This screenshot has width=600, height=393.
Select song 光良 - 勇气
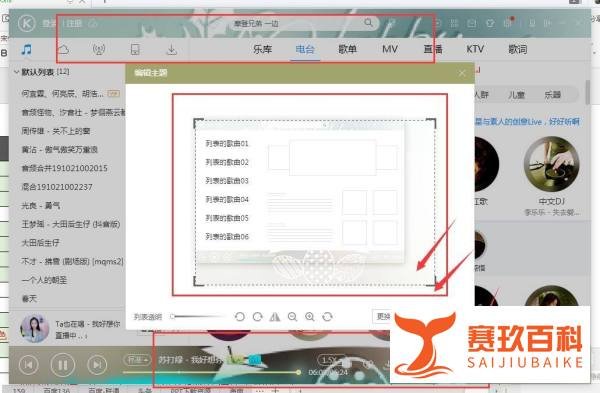[x=41, y=205]
